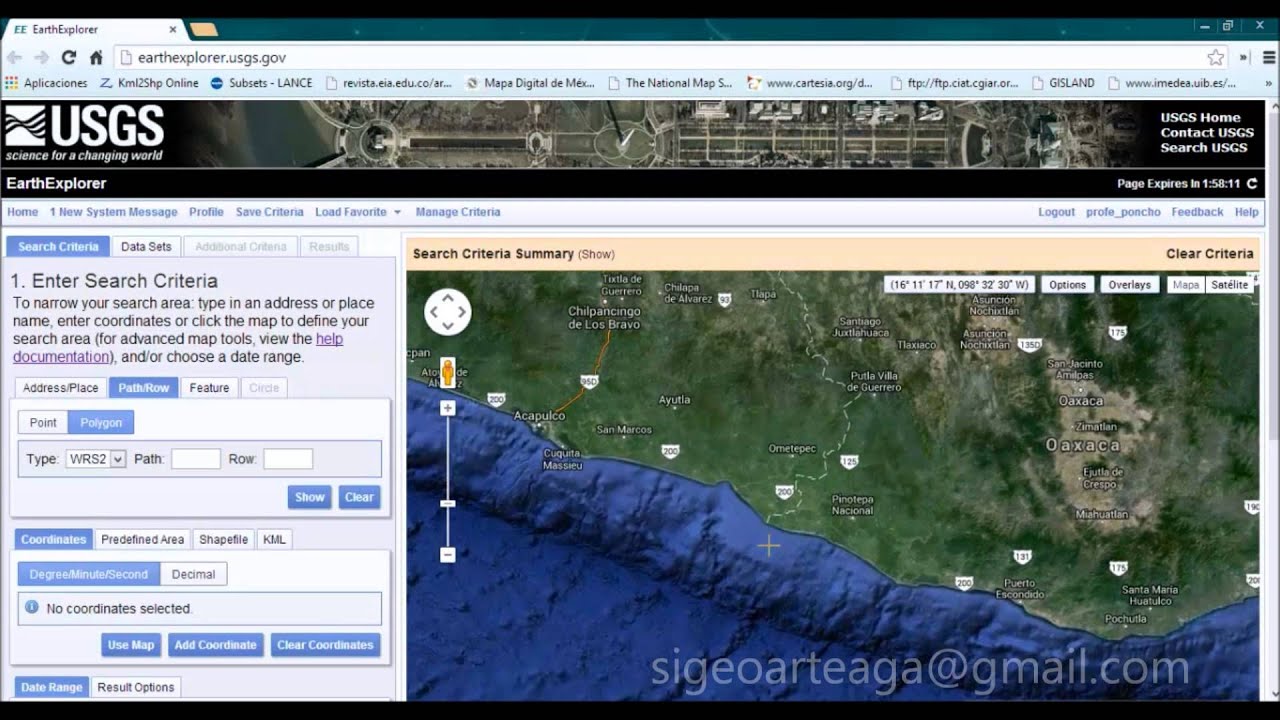Open the Profile menu item
This screenshot has width=1280, height=720.
[206, 212]
